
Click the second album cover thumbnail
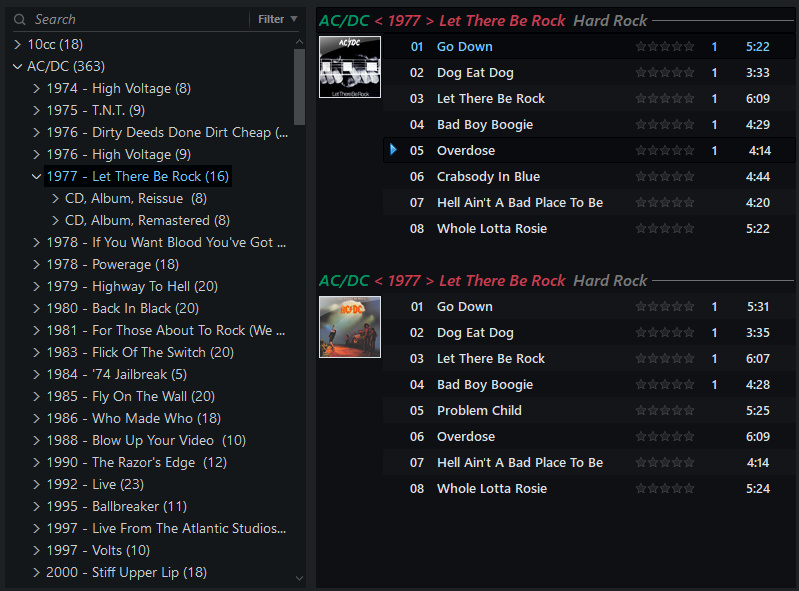tap(349, 327)
